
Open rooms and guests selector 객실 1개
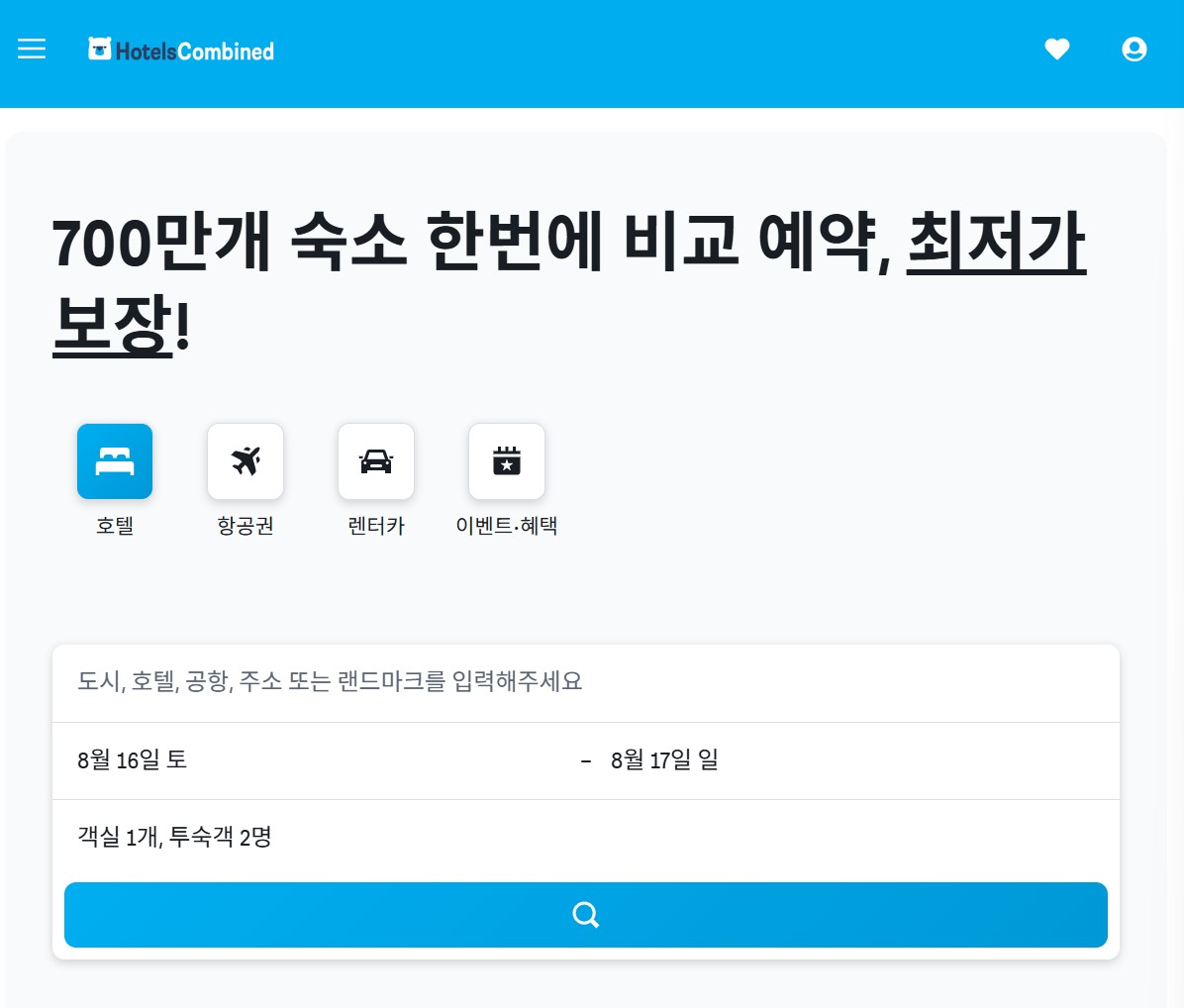586,837
